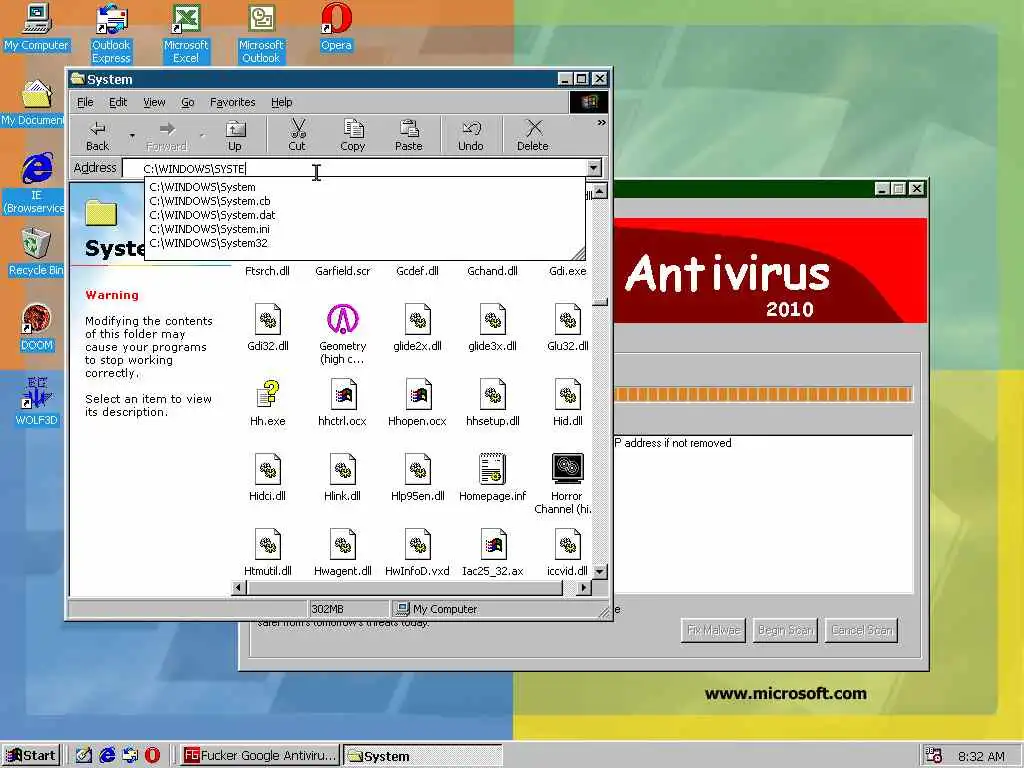Select the Gdi32.dll file icon
1024x768 pixels.
pos(268,319)
